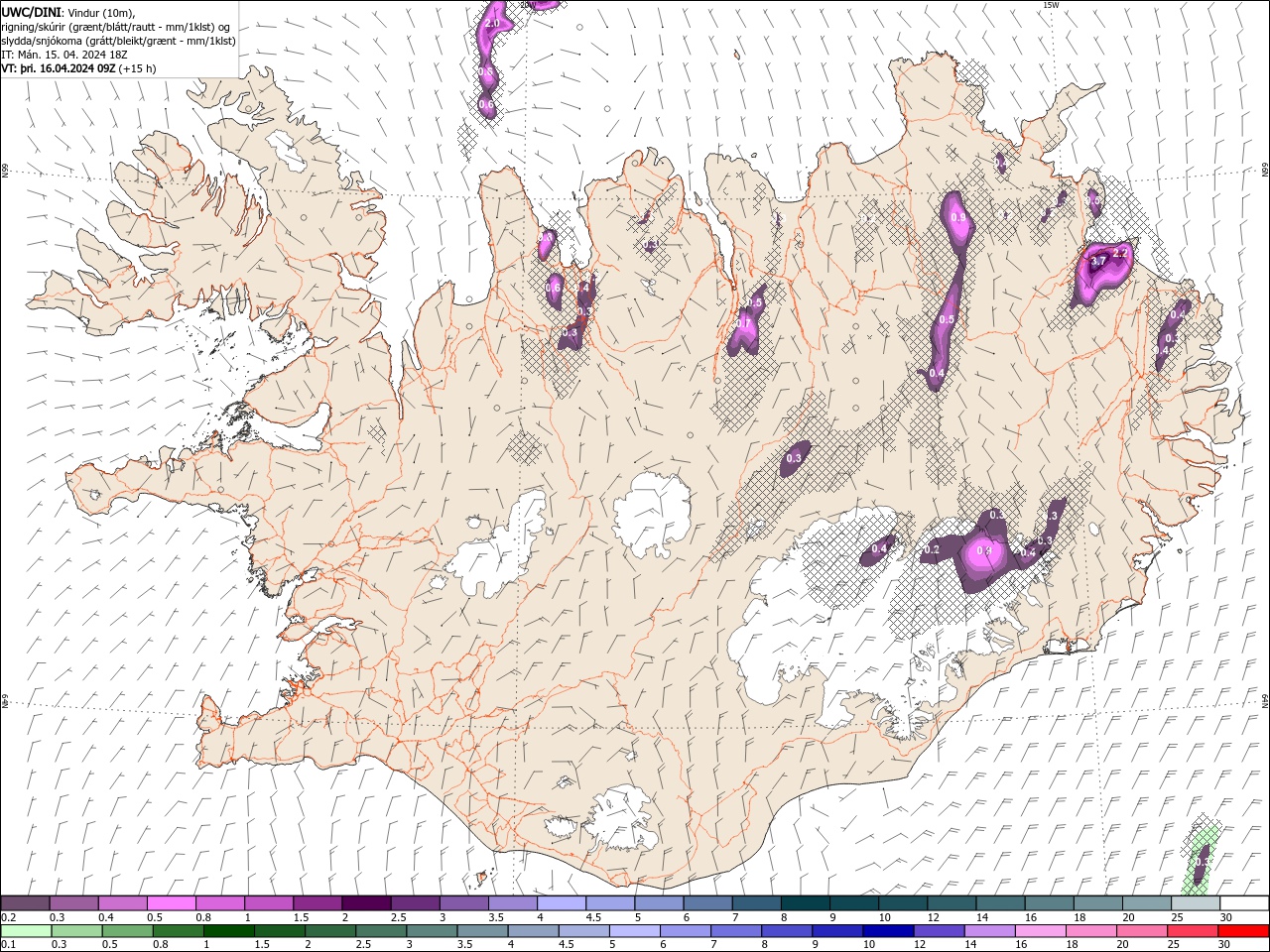Choose the darkest green 1 swatch in lower legend
The height and width of the screenshot is (952, 1270).
click(x=229, y=931)
